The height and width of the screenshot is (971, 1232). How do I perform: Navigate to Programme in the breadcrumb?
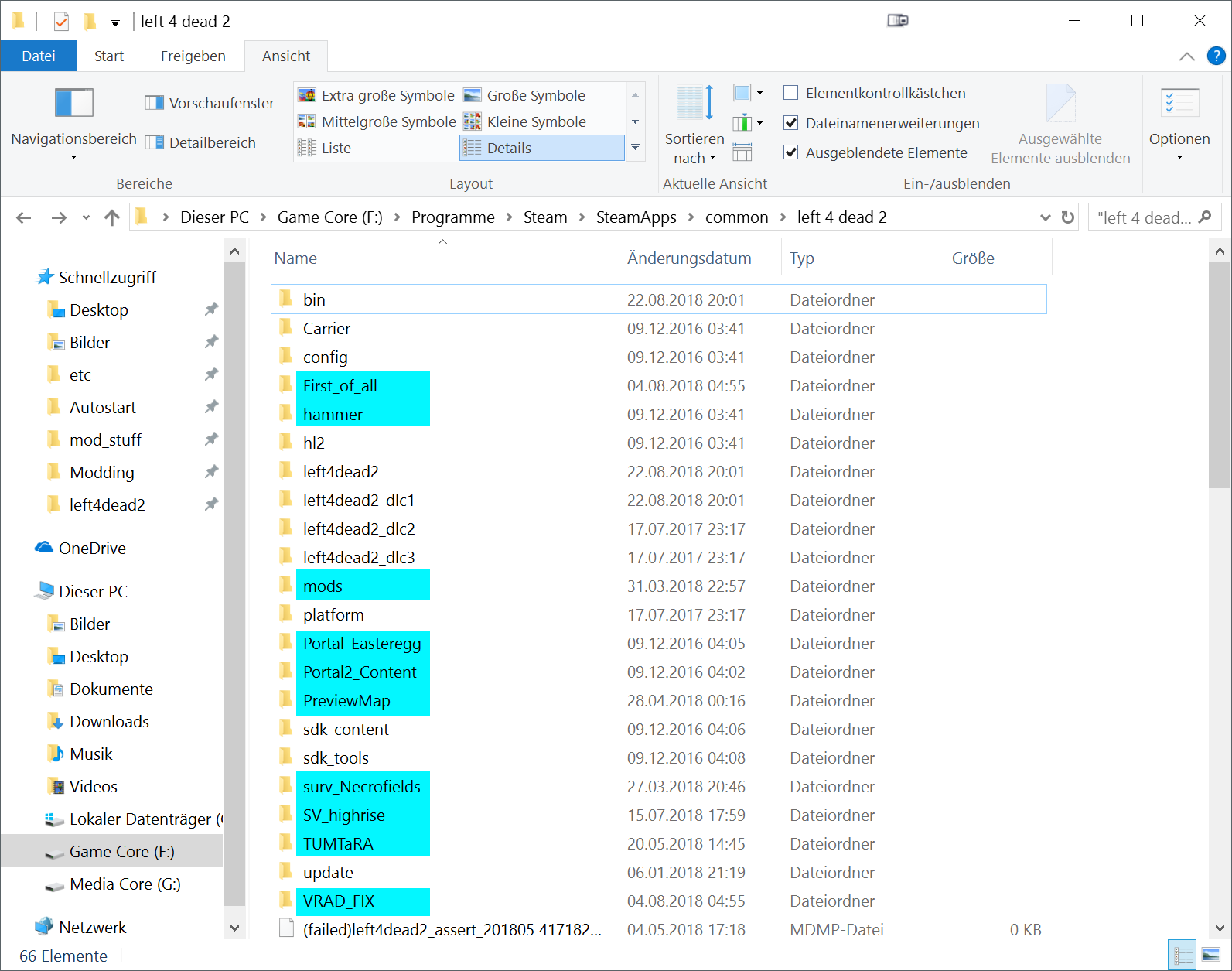click(x=452, y=217)
